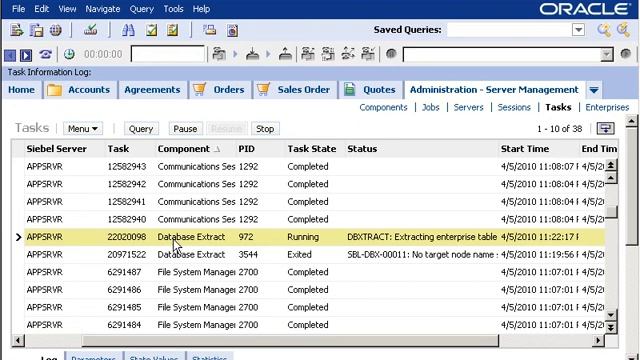Switch to the Agreements tab
640x360 pixels.
(x=152, y=90)
